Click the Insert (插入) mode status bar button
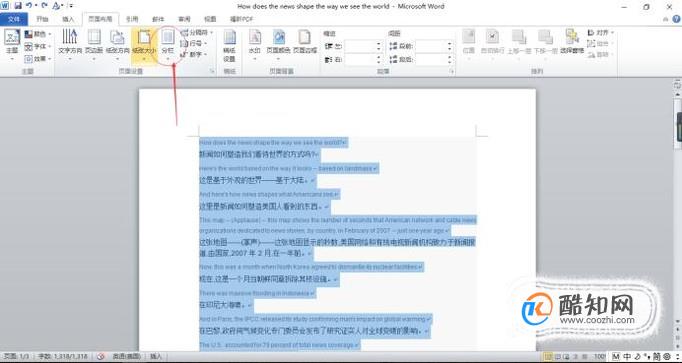682x363 pixels. coord(156,356)
